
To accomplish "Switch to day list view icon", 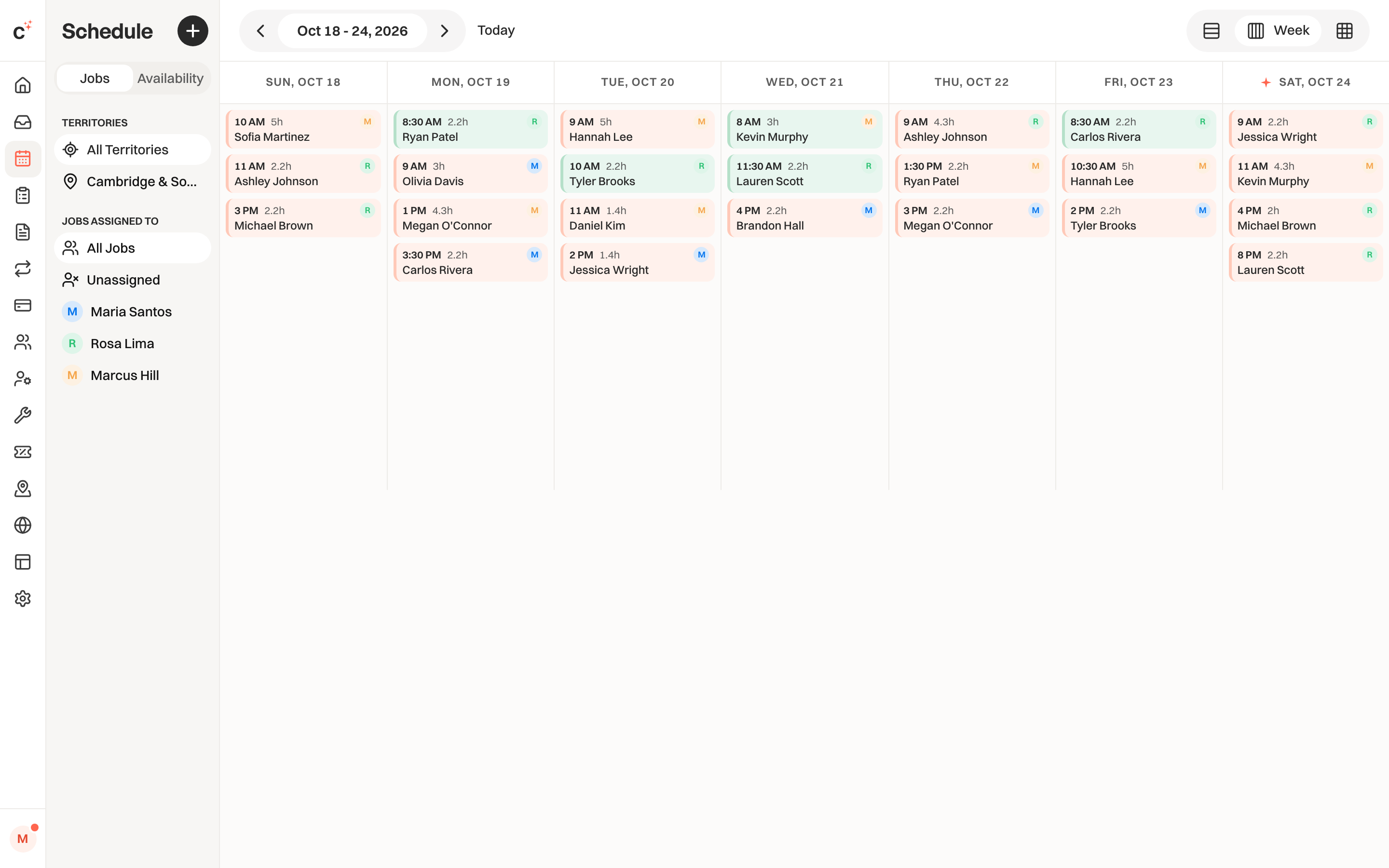I will (1211, 31).
